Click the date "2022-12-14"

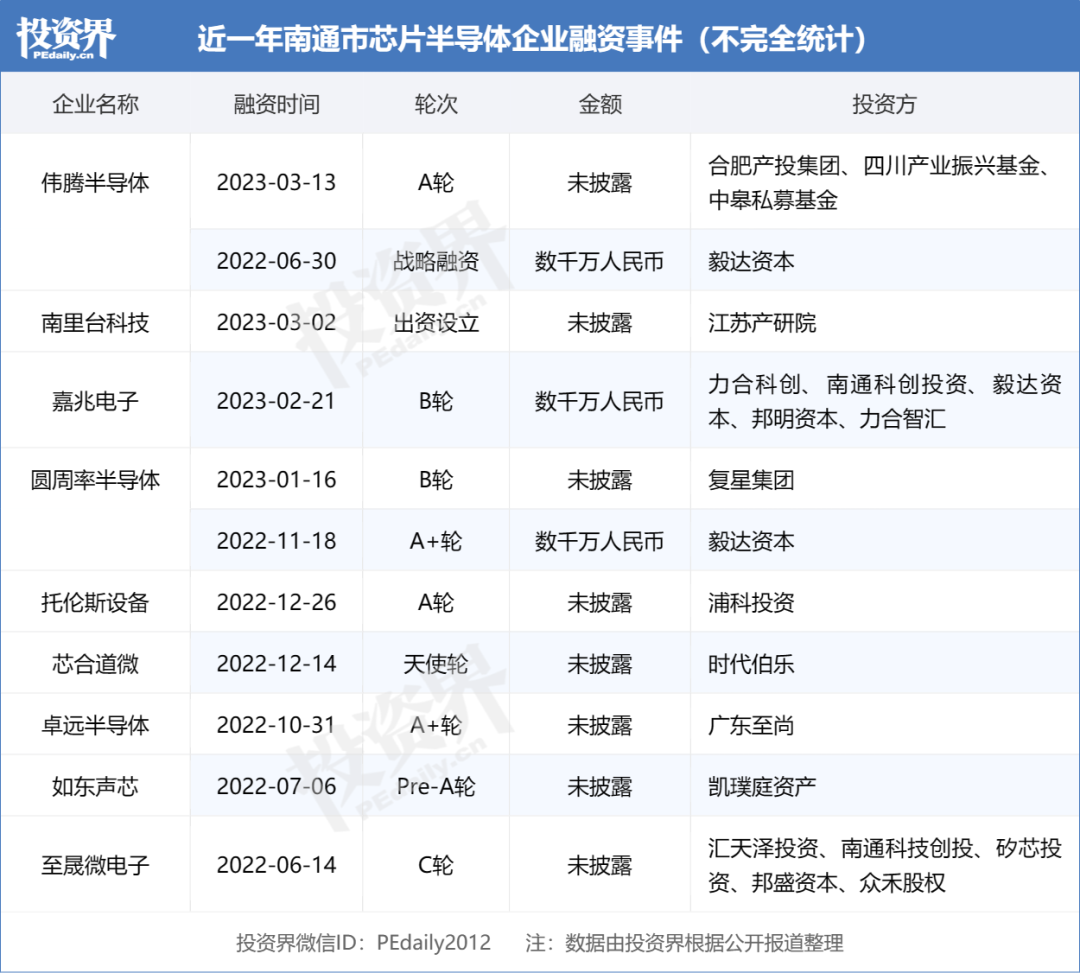(x=276, y=663)
